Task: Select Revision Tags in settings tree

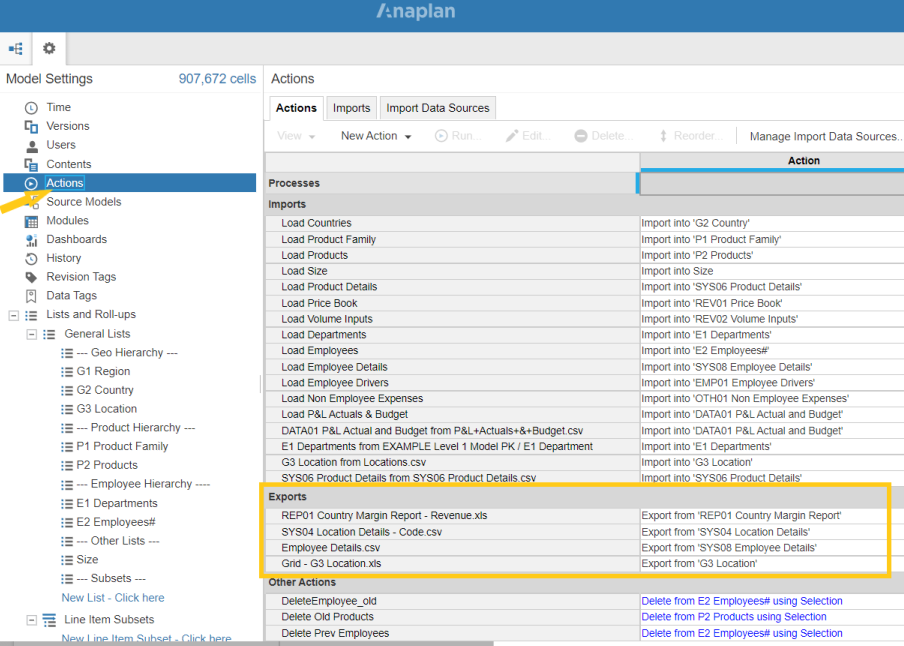Action: click(x=81, y=277)
